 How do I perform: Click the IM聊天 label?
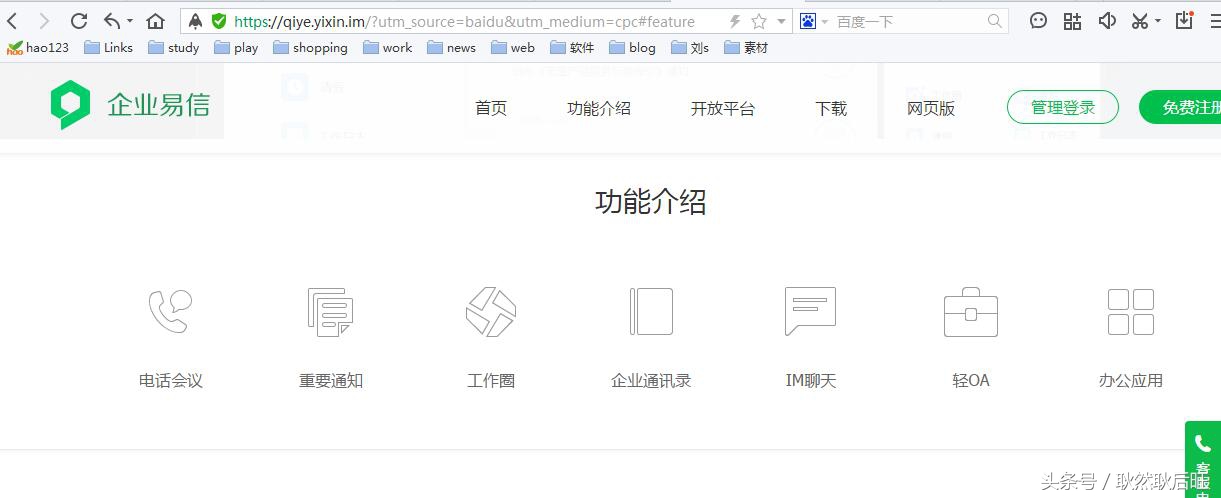[811, 380]
